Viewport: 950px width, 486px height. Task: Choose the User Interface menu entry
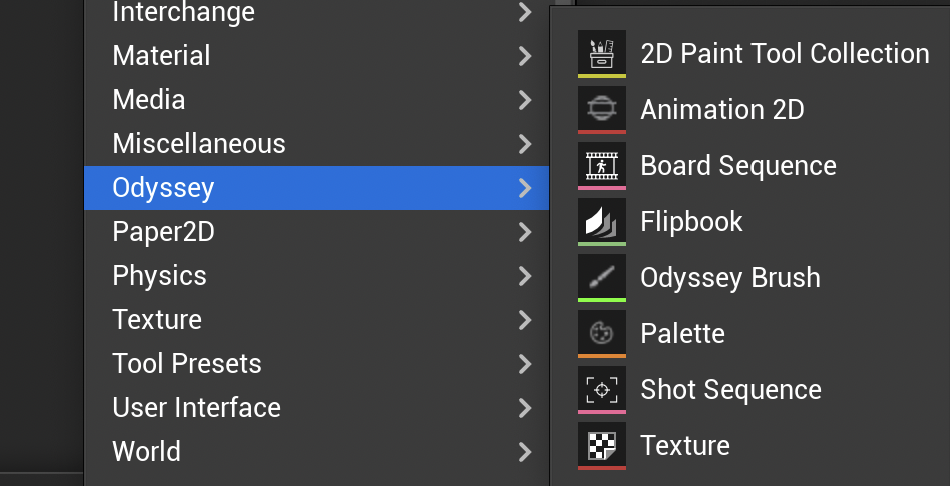coord(316,407)
